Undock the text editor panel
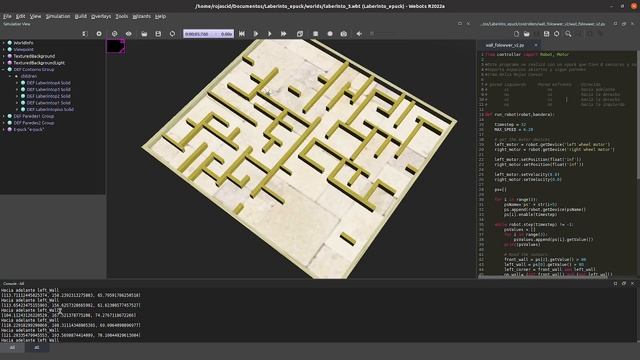The height and width of the screenshot is (360, 640). tap(624, 24)
